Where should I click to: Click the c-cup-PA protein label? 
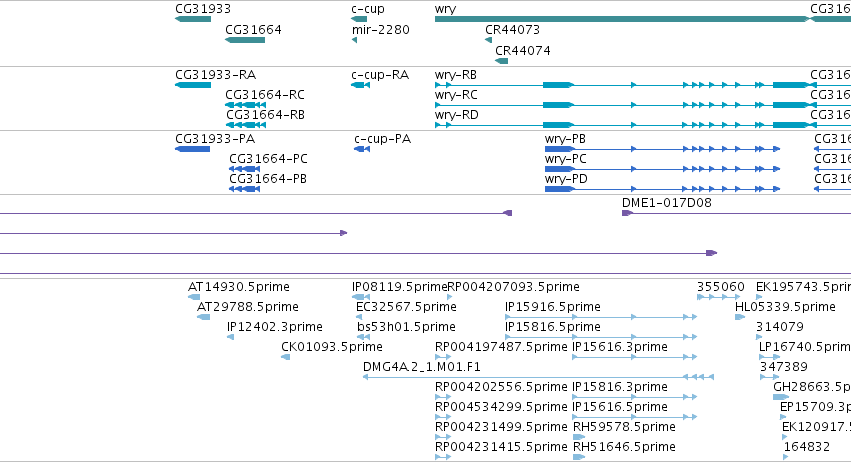click(x=383, y=139)
